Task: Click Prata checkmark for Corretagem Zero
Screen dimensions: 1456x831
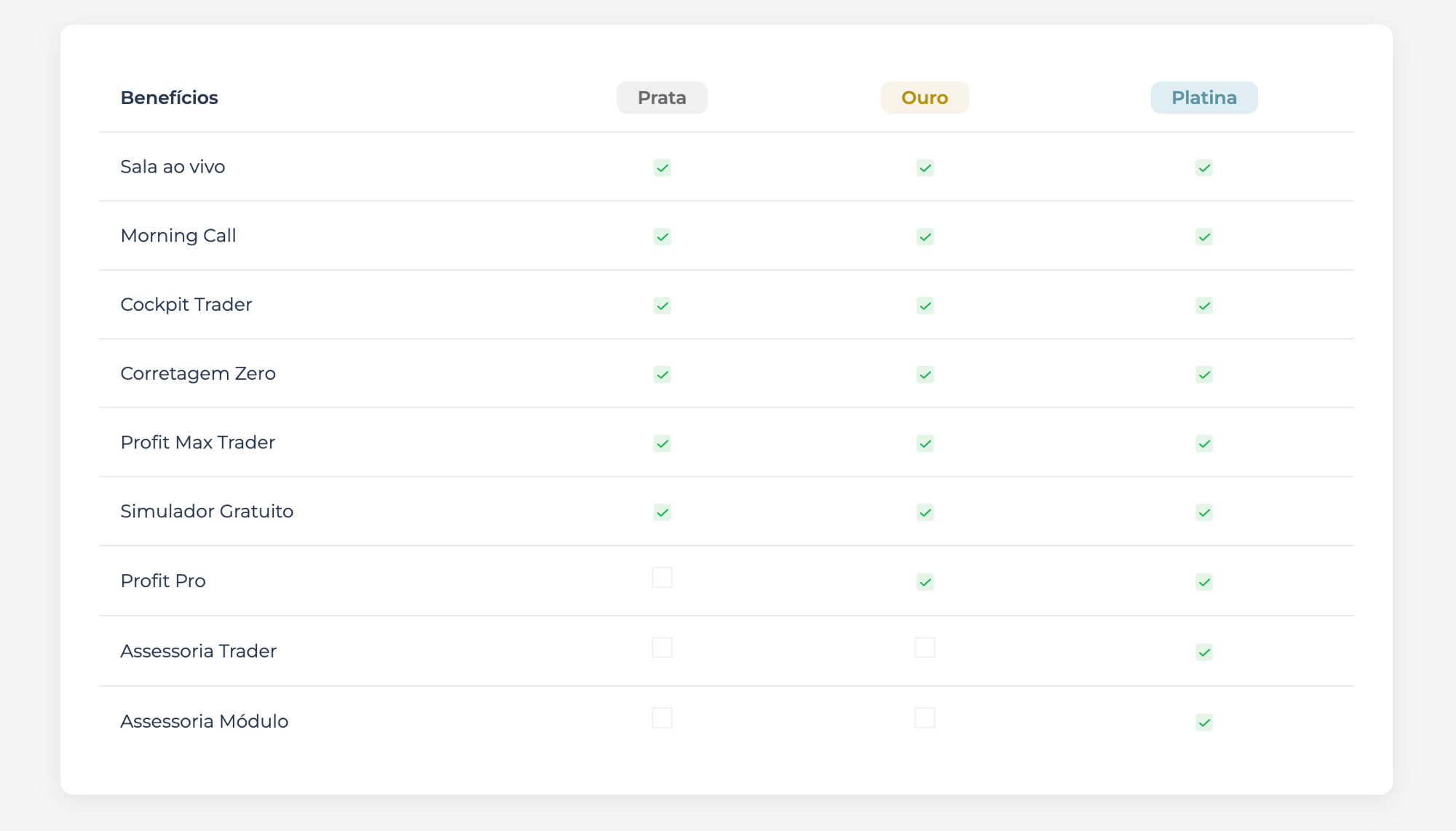Action: click(662, 375)
